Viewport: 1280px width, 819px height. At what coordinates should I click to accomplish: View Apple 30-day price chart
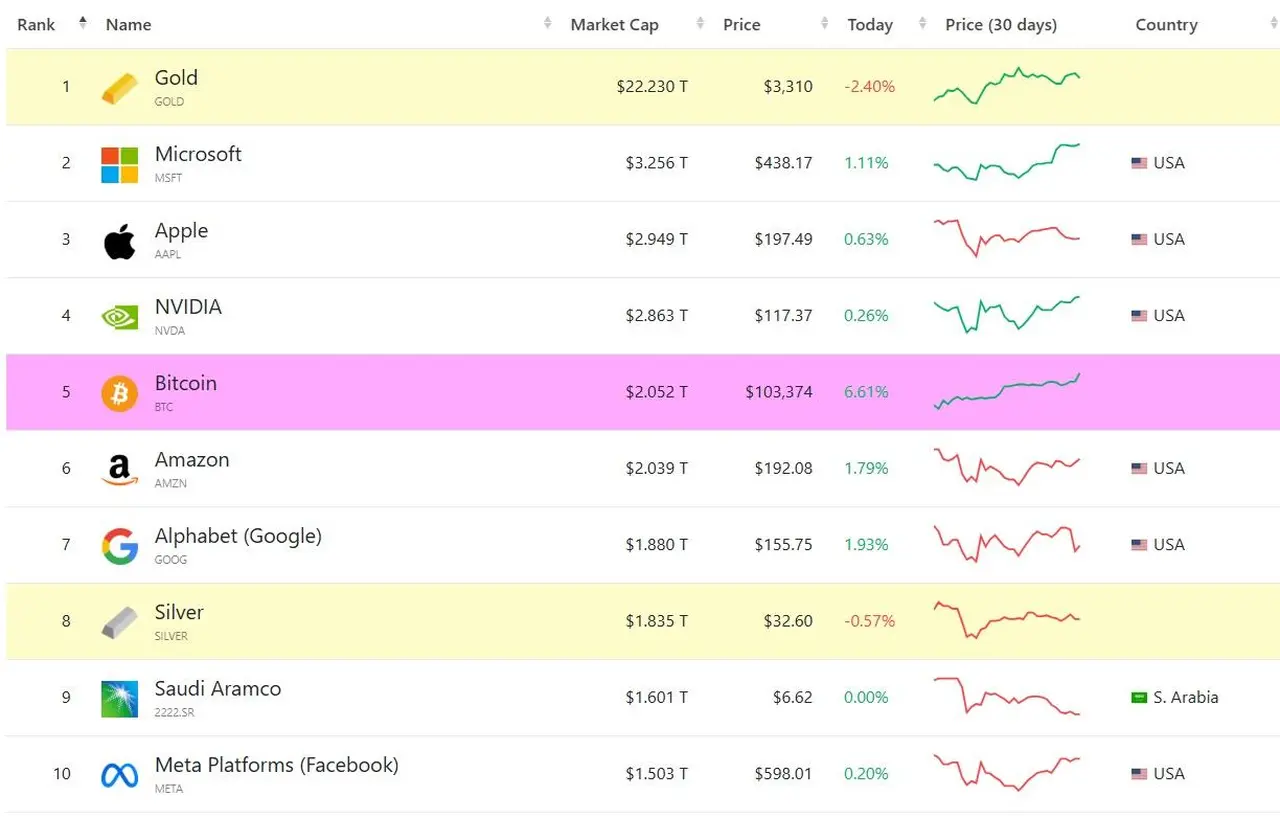click(1006, 239)
